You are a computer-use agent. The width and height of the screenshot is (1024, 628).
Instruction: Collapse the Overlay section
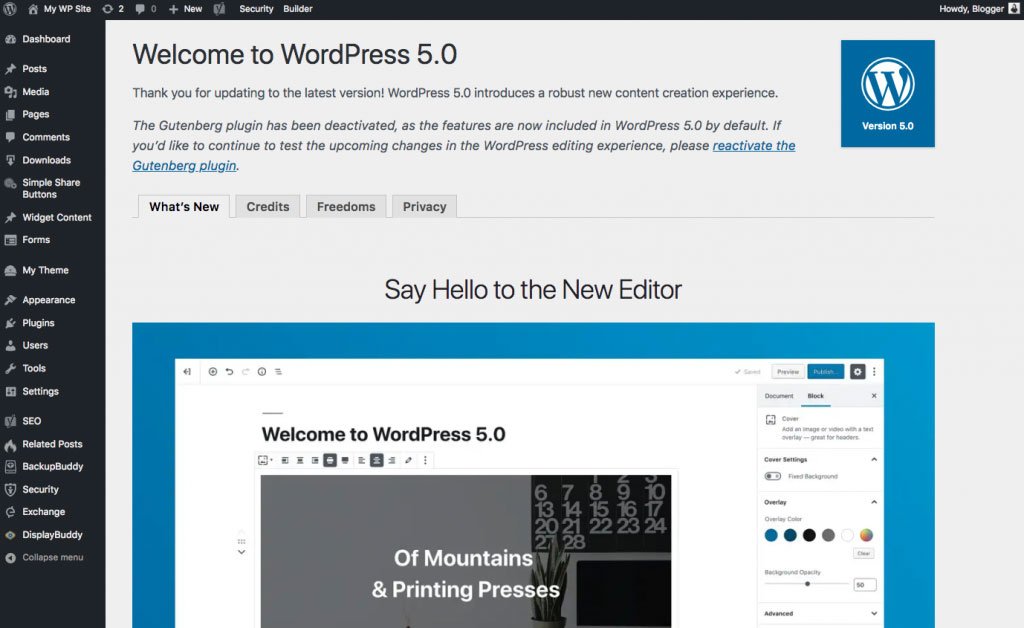click(873, 501)
